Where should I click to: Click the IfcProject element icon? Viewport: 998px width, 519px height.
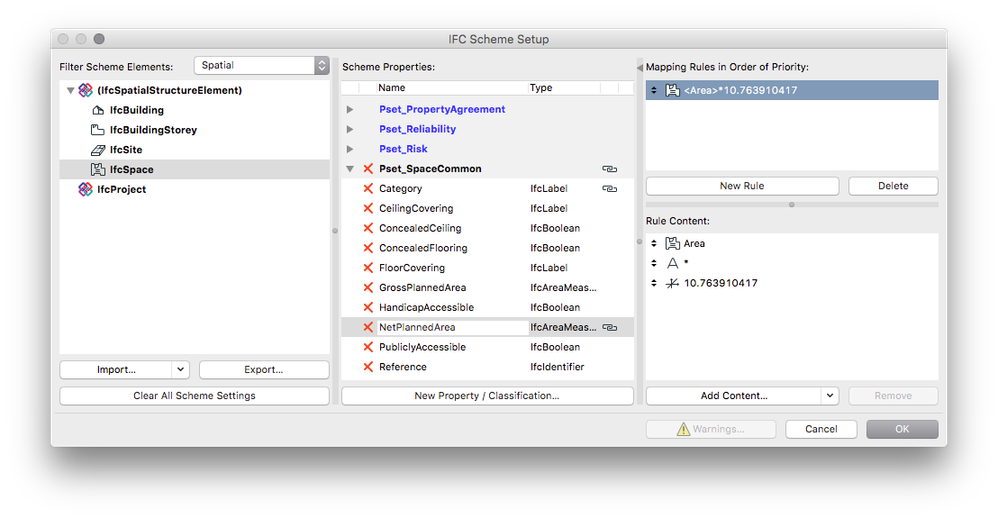pos(85,189)
